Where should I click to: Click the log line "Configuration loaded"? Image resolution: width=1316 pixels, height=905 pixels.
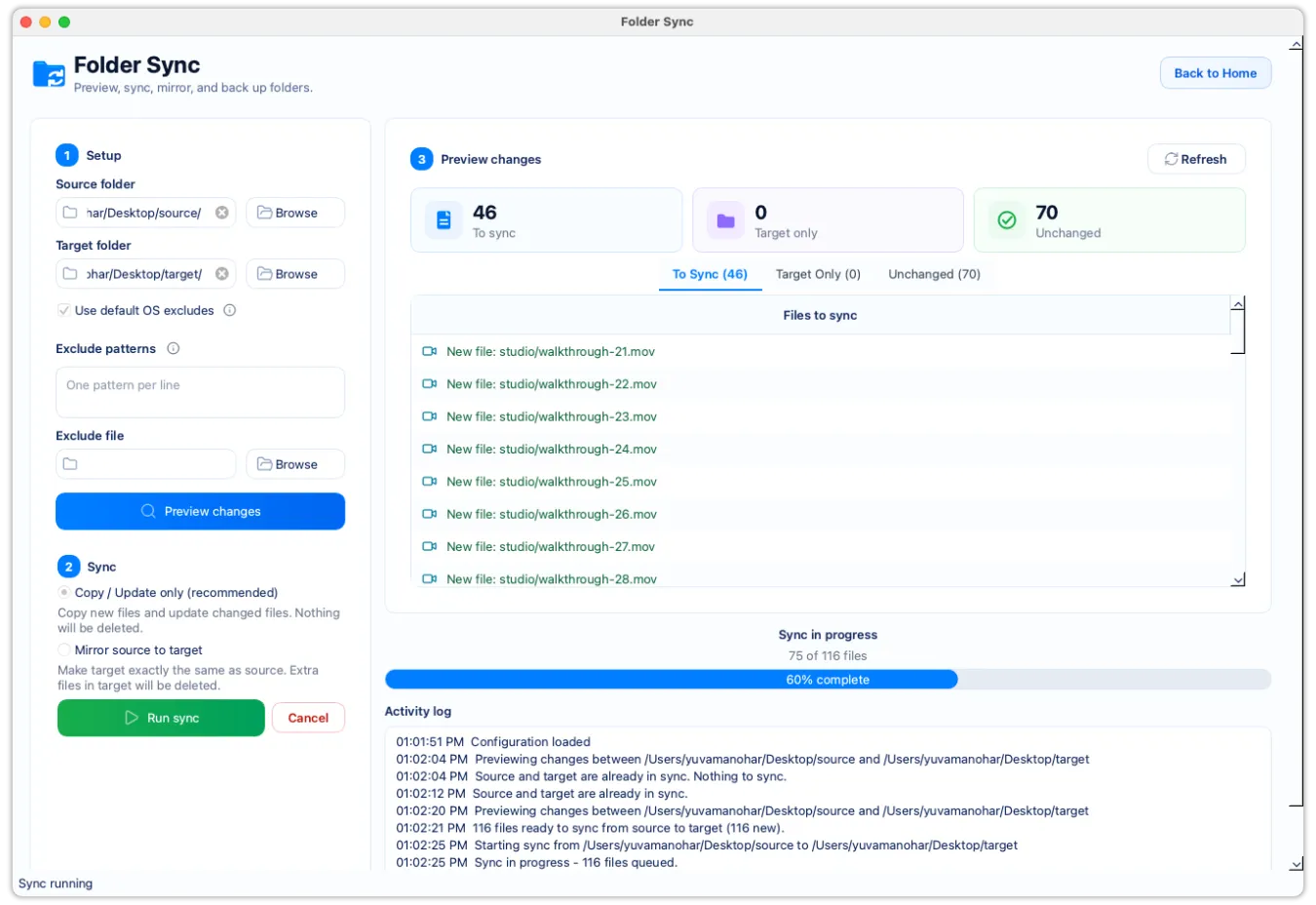(493, 742)
